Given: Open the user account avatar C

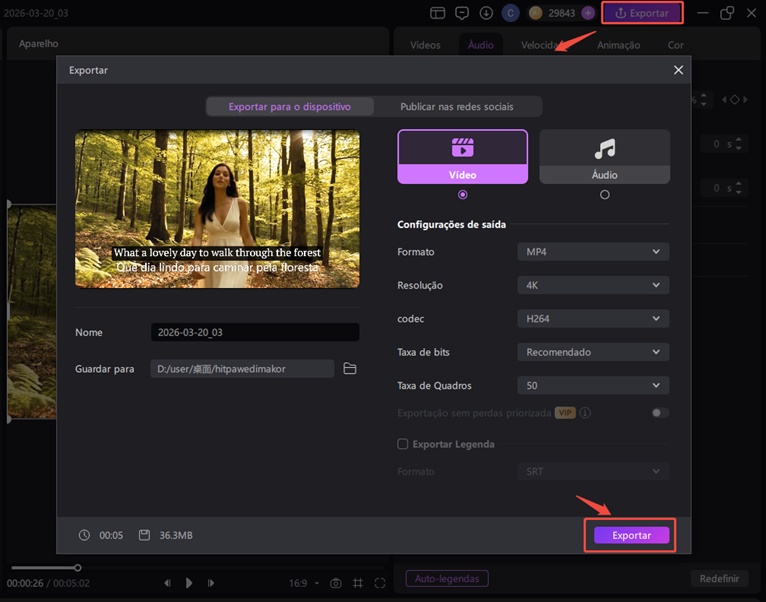Looking at the screenshot, I should pyautogui.click(x=511, y=13).
